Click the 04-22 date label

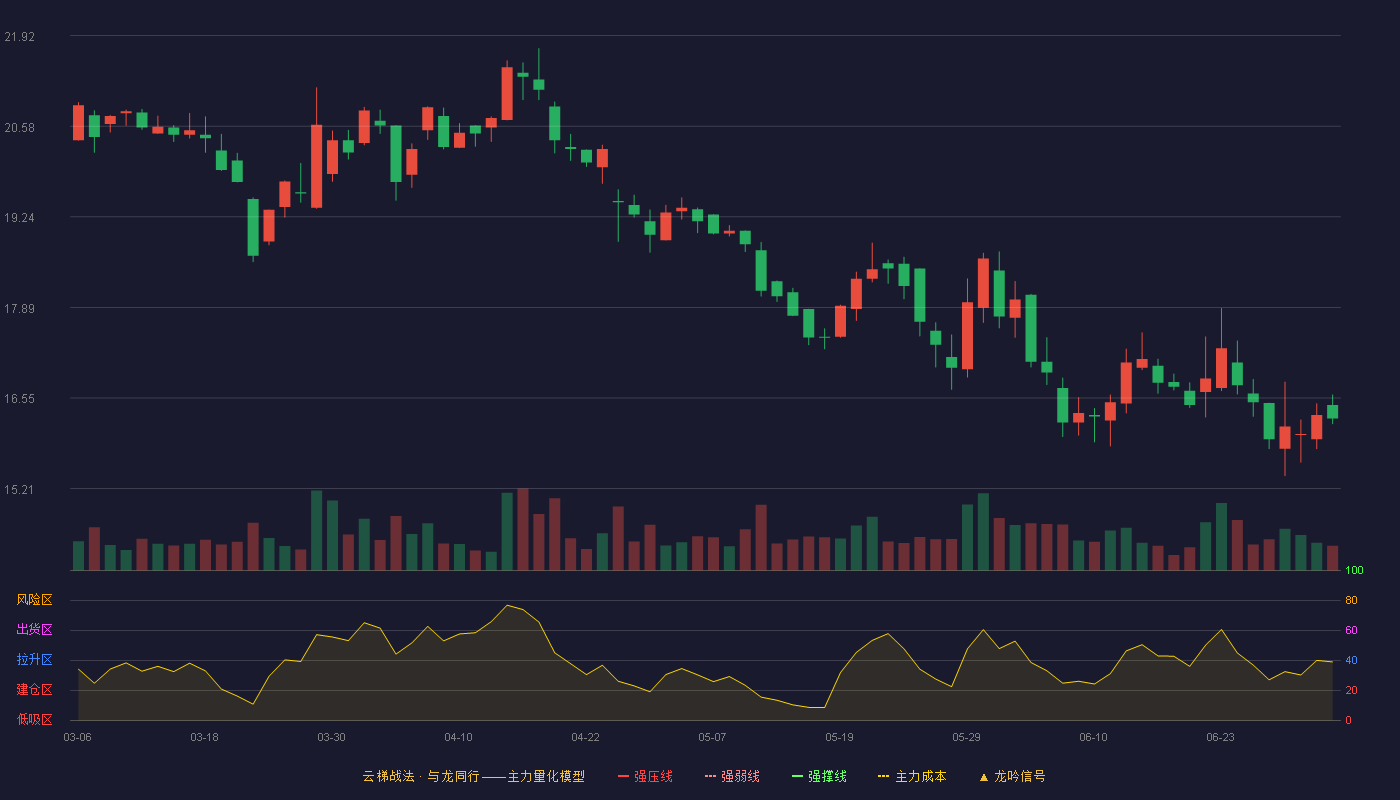click(x=585, y=737)
